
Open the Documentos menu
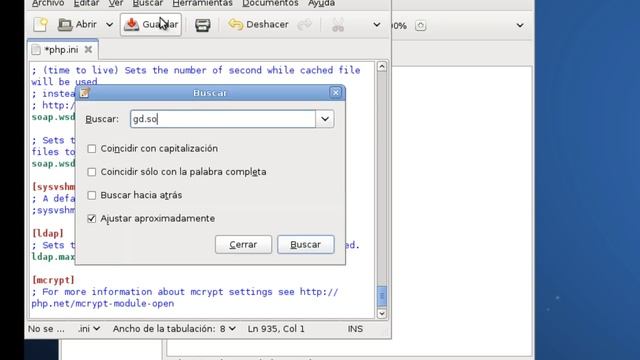270,3
